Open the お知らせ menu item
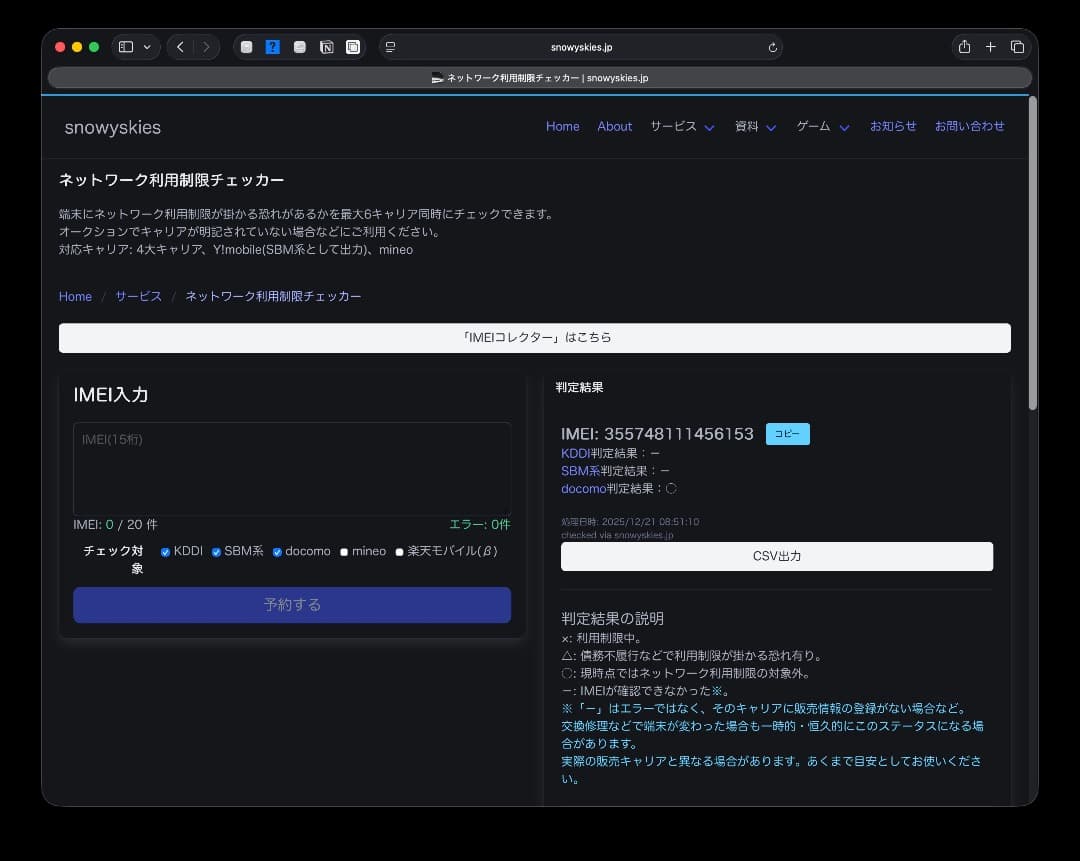Image resolution: width=1080 pixels, height=861 pixels. (893, 126)
